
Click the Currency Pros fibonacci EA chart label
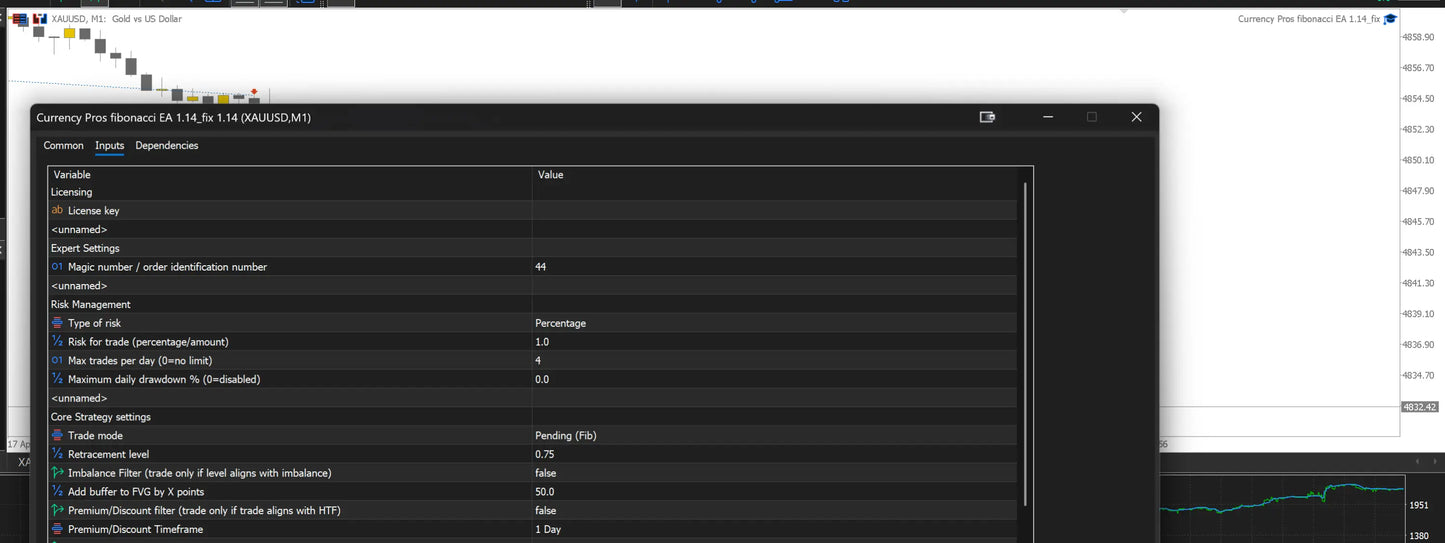pyautogui.click(x=1309, y=19)
